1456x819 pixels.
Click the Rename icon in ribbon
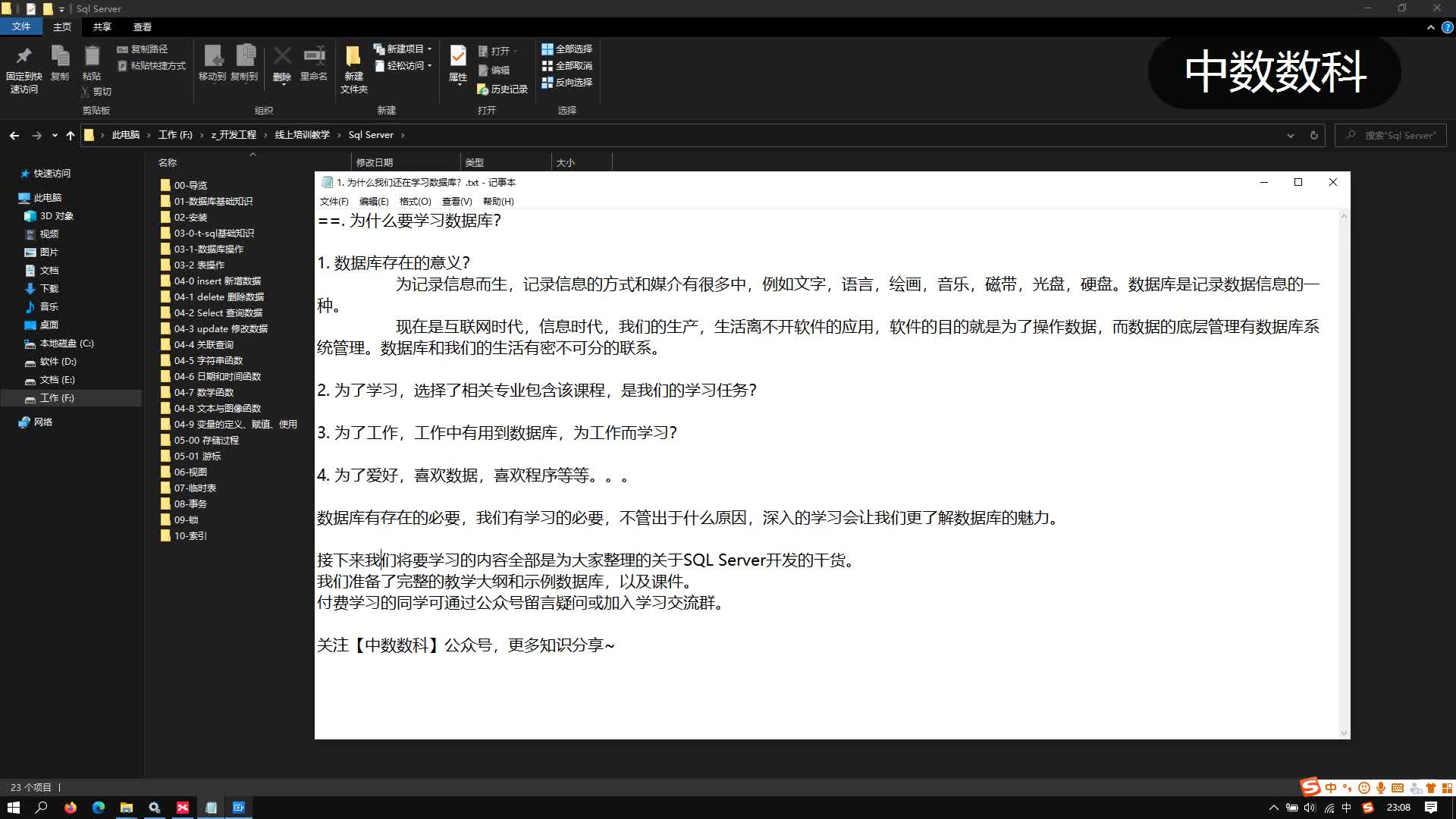pyautogui.click(x=314, y=56)
